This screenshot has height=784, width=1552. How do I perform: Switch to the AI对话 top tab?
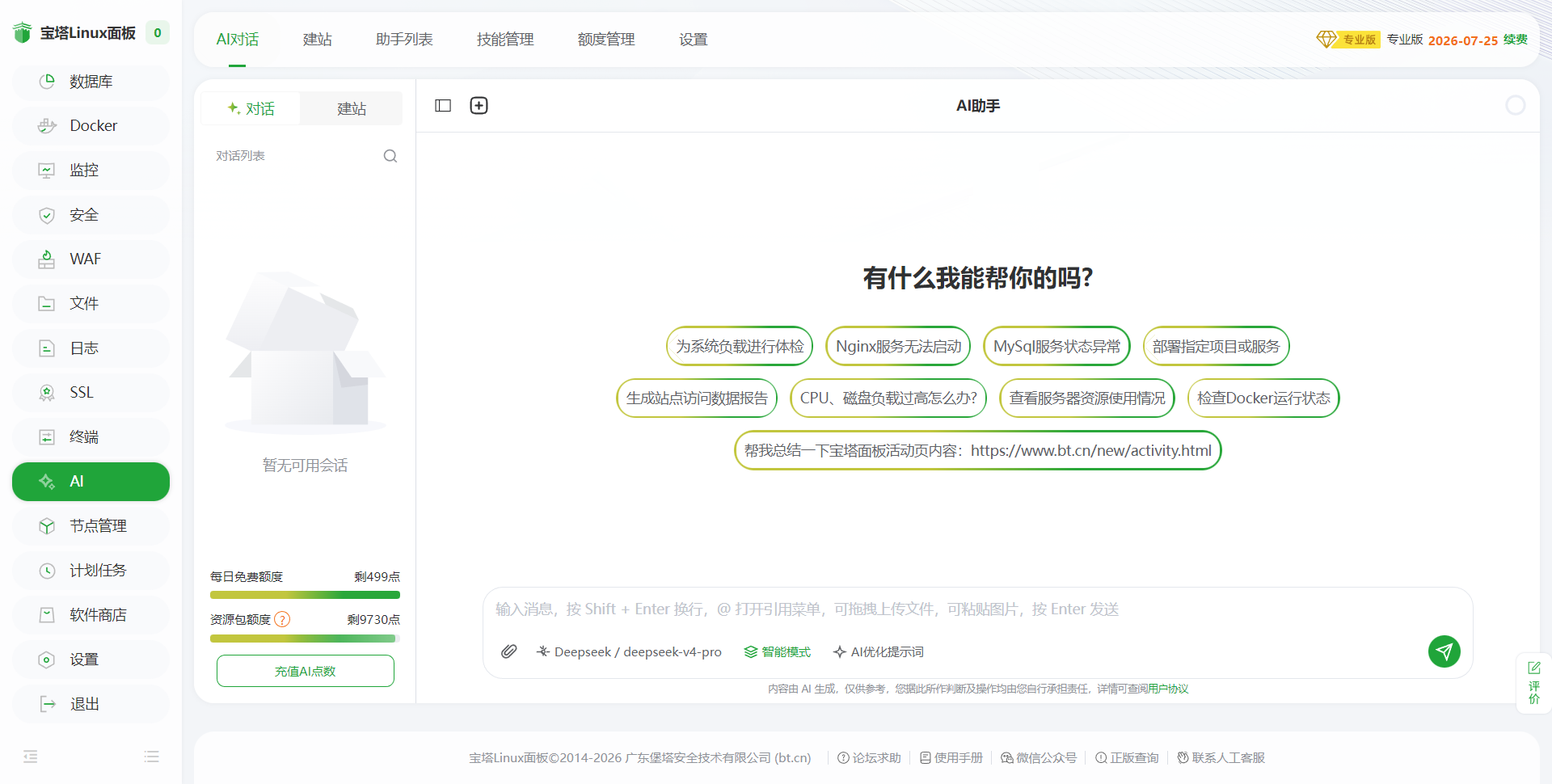click(x=238, y=40)
